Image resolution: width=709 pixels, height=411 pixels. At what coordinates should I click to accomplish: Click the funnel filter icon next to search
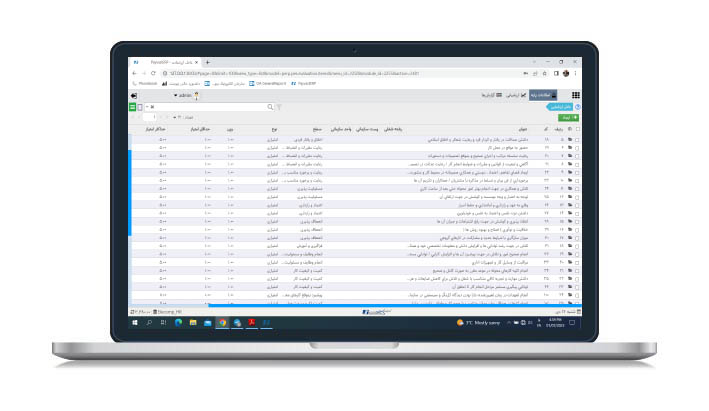[x=279, y=107]
